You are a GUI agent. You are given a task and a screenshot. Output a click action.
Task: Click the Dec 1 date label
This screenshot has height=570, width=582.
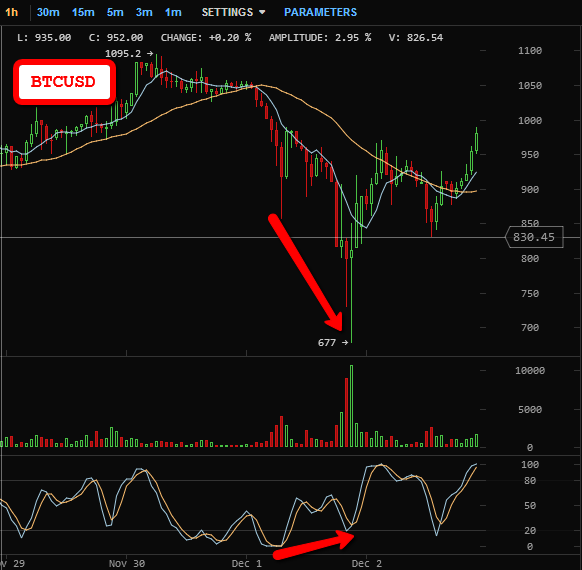pos(247,563)
